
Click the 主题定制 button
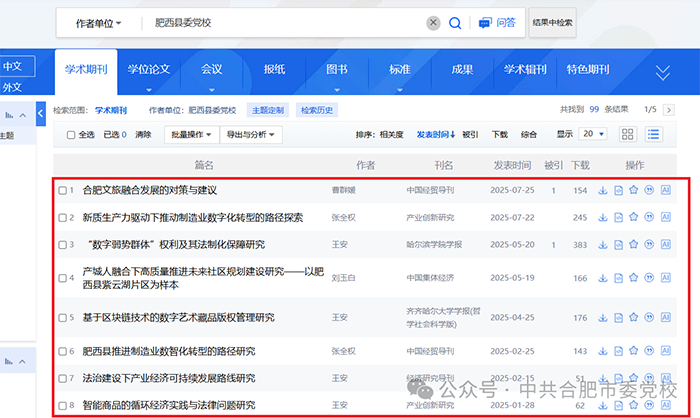tap(268, 110)
